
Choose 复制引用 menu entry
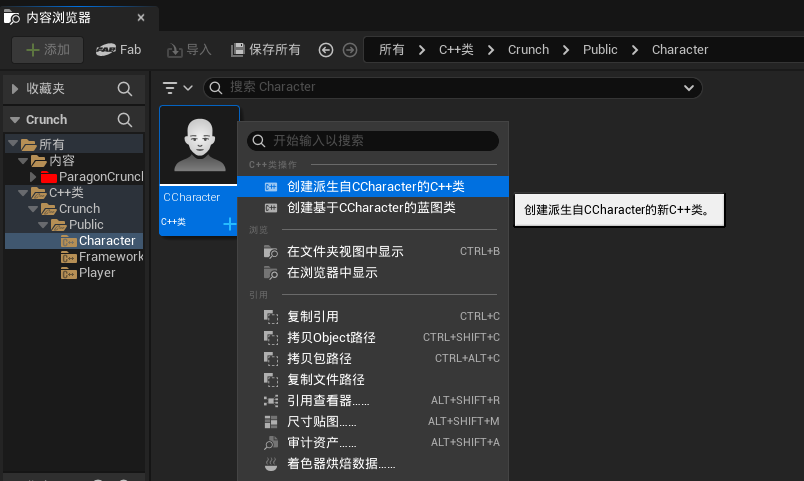tap(373, 316)
